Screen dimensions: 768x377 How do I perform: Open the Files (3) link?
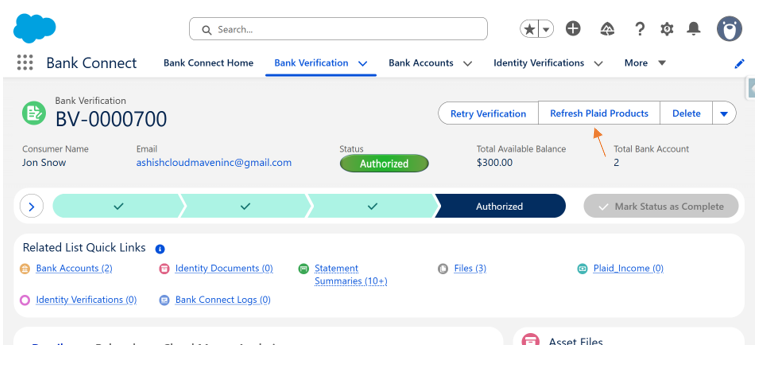(x=470, y=269)
